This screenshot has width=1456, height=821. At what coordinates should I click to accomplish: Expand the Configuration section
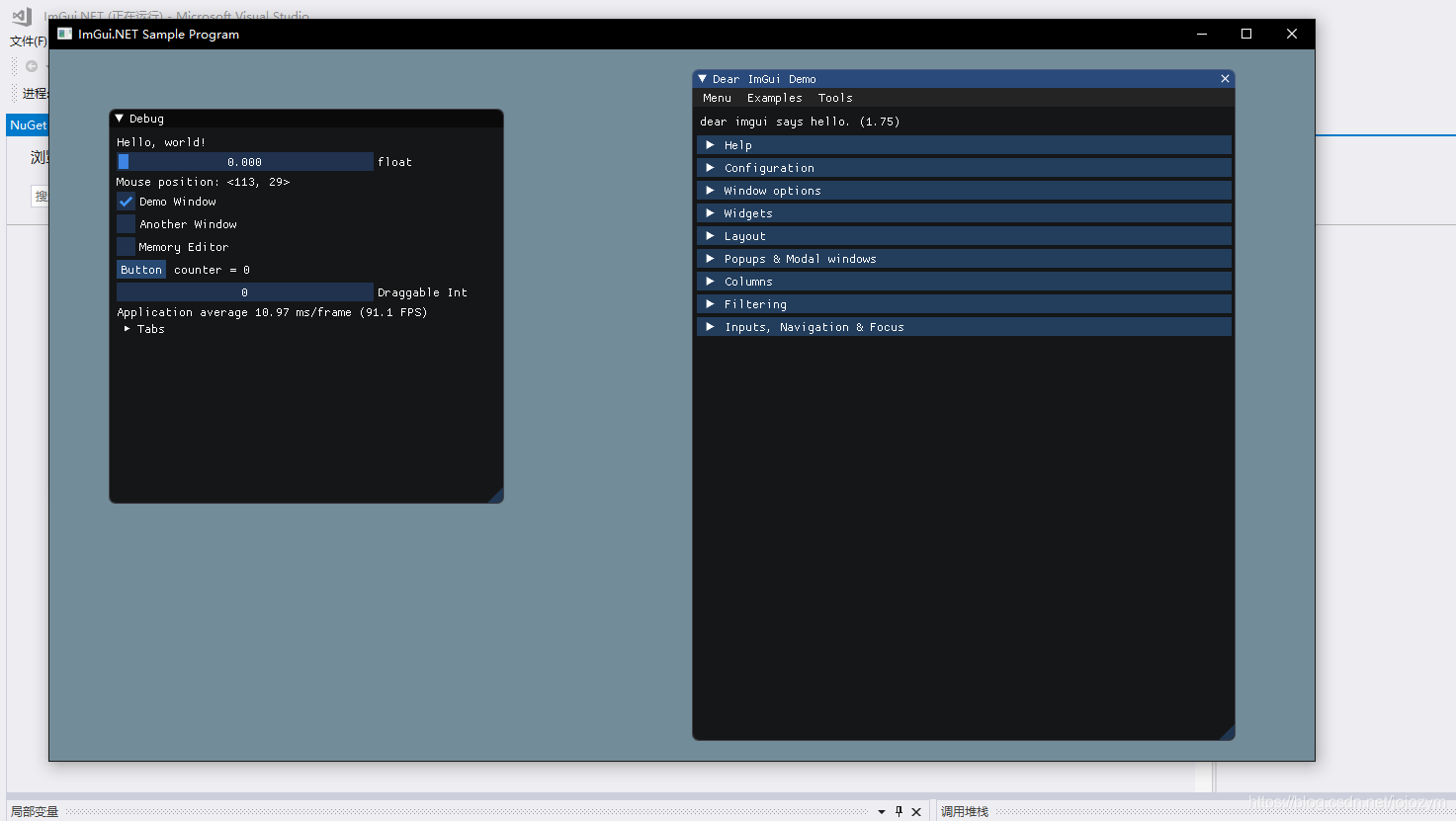(x=964, y=168)
